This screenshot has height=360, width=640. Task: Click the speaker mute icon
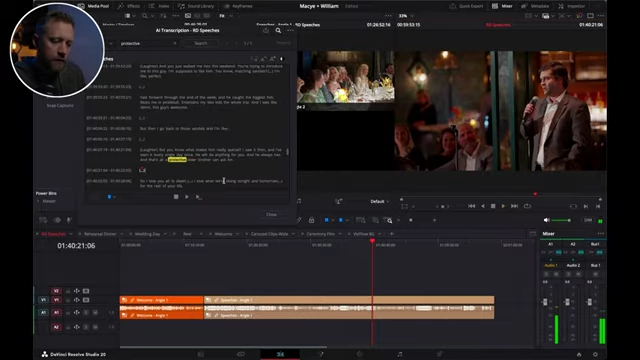[x=547, y=220]
